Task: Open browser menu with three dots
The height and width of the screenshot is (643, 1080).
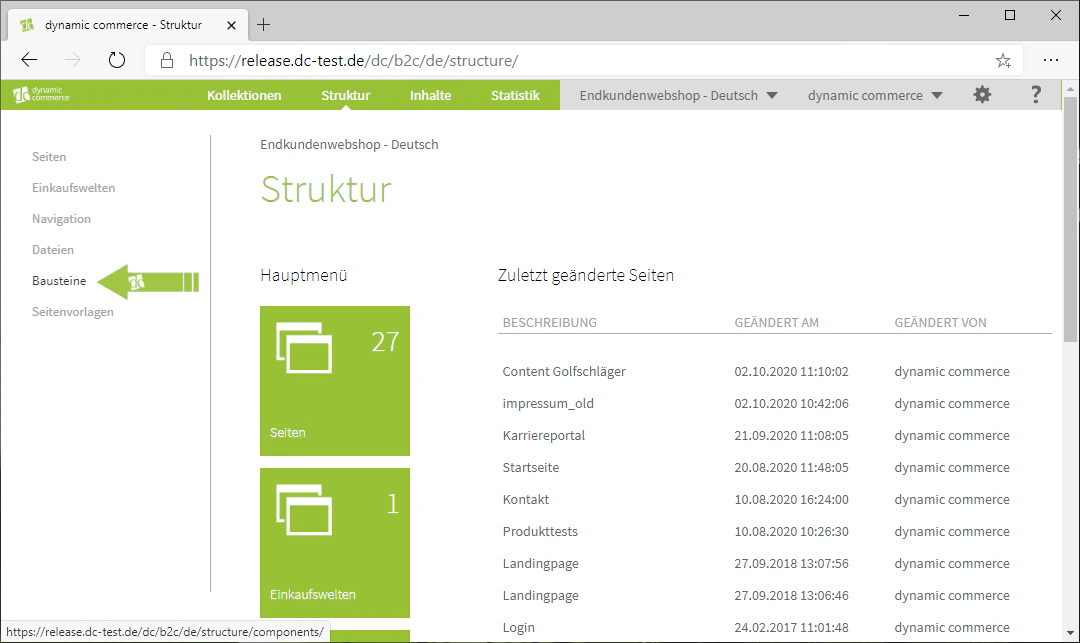Action: tap(1050, 61)
